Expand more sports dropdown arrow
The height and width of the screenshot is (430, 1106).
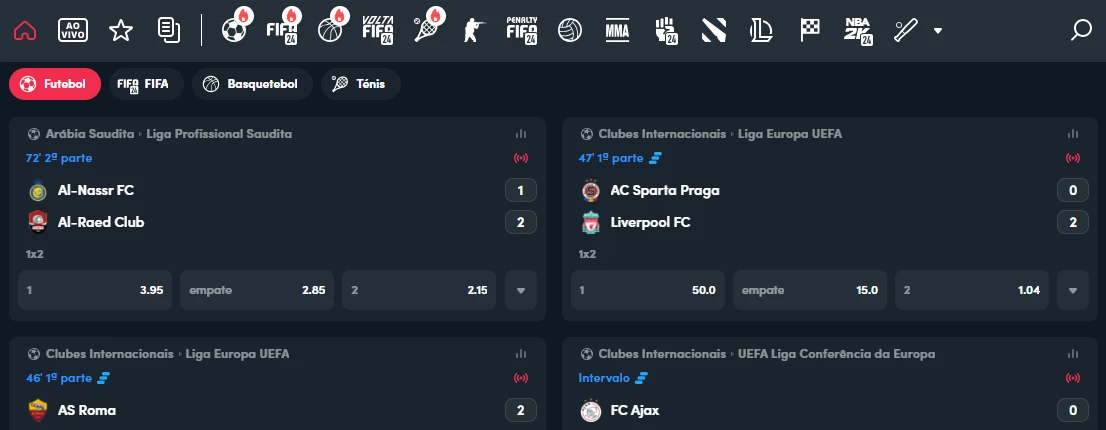pos(937,30)
